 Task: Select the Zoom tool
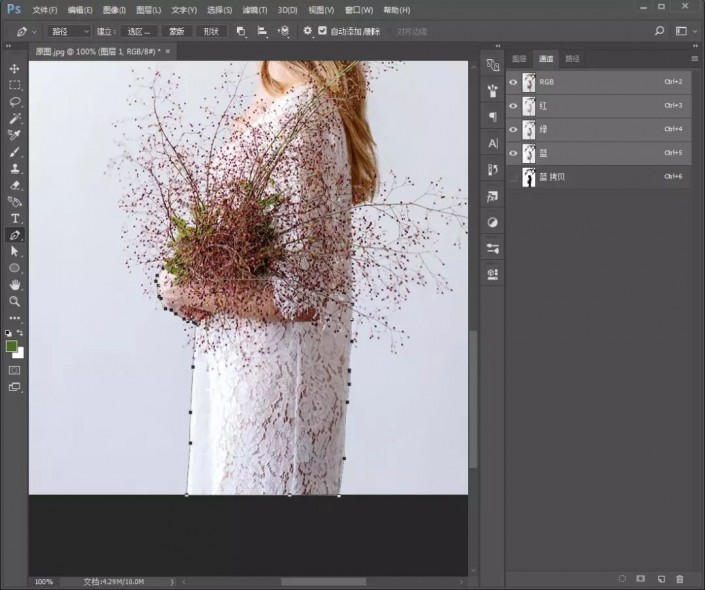pyautogui.click(x=15, y=301)
